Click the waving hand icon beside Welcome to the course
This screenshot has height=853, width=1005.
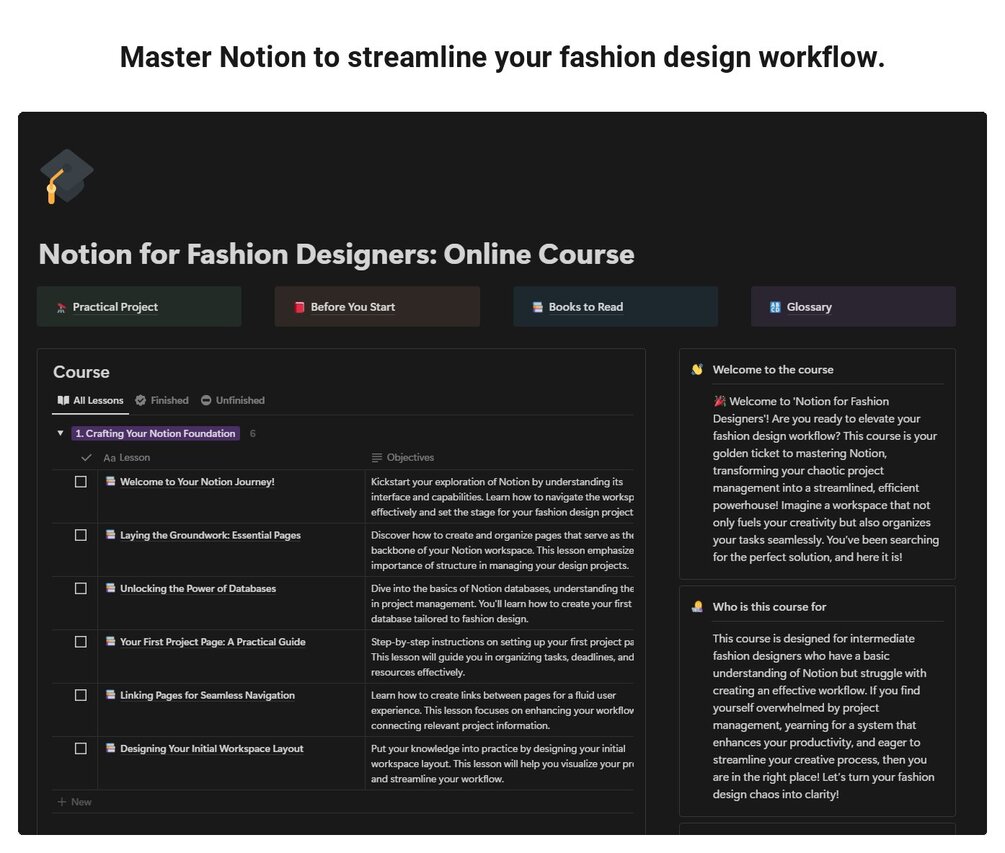[x=697, y=369]
